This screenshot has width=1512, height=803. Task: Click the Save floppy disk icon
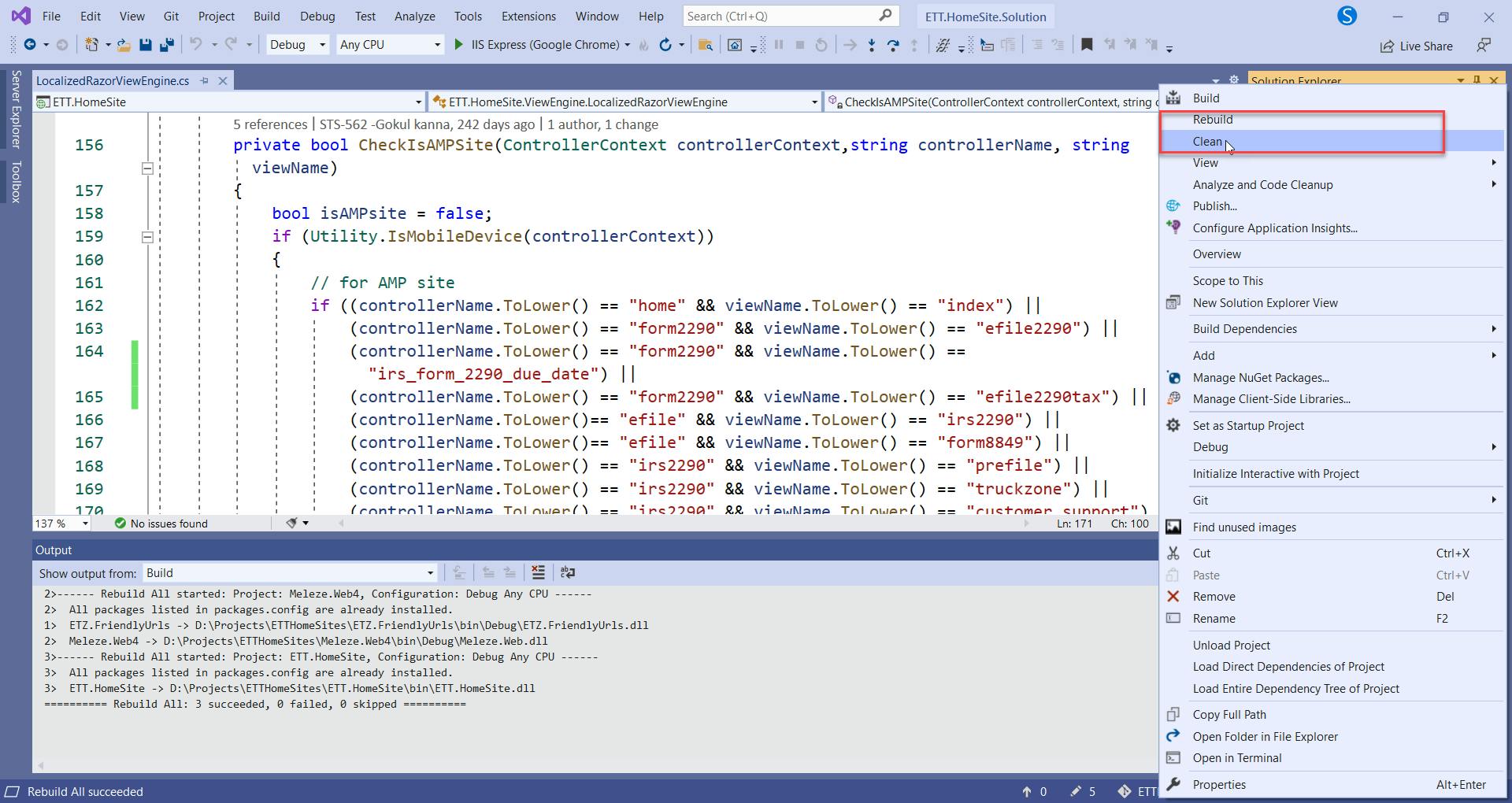(x=145, y=45)
